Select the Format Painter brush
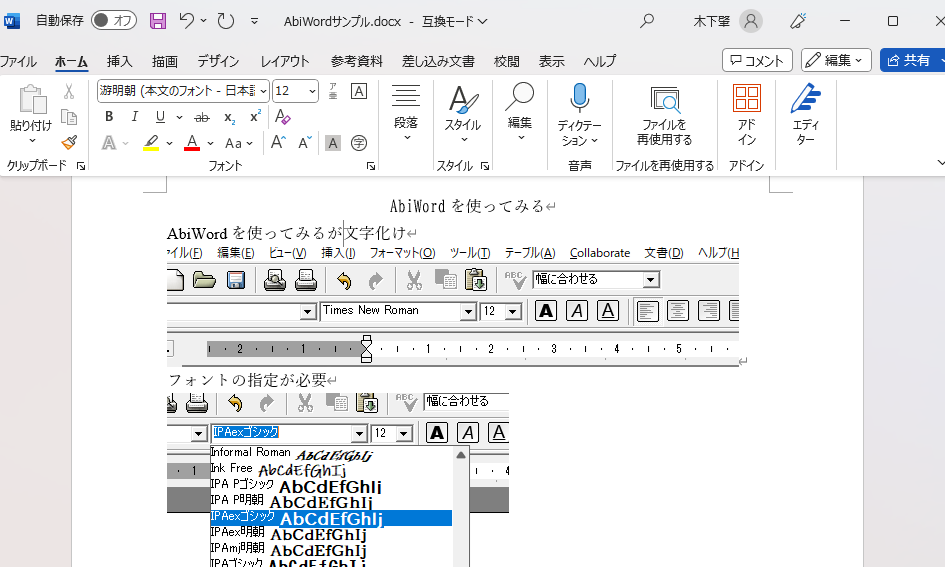The image size is (945, 567). pyautogui.click(x=69, y=143)
